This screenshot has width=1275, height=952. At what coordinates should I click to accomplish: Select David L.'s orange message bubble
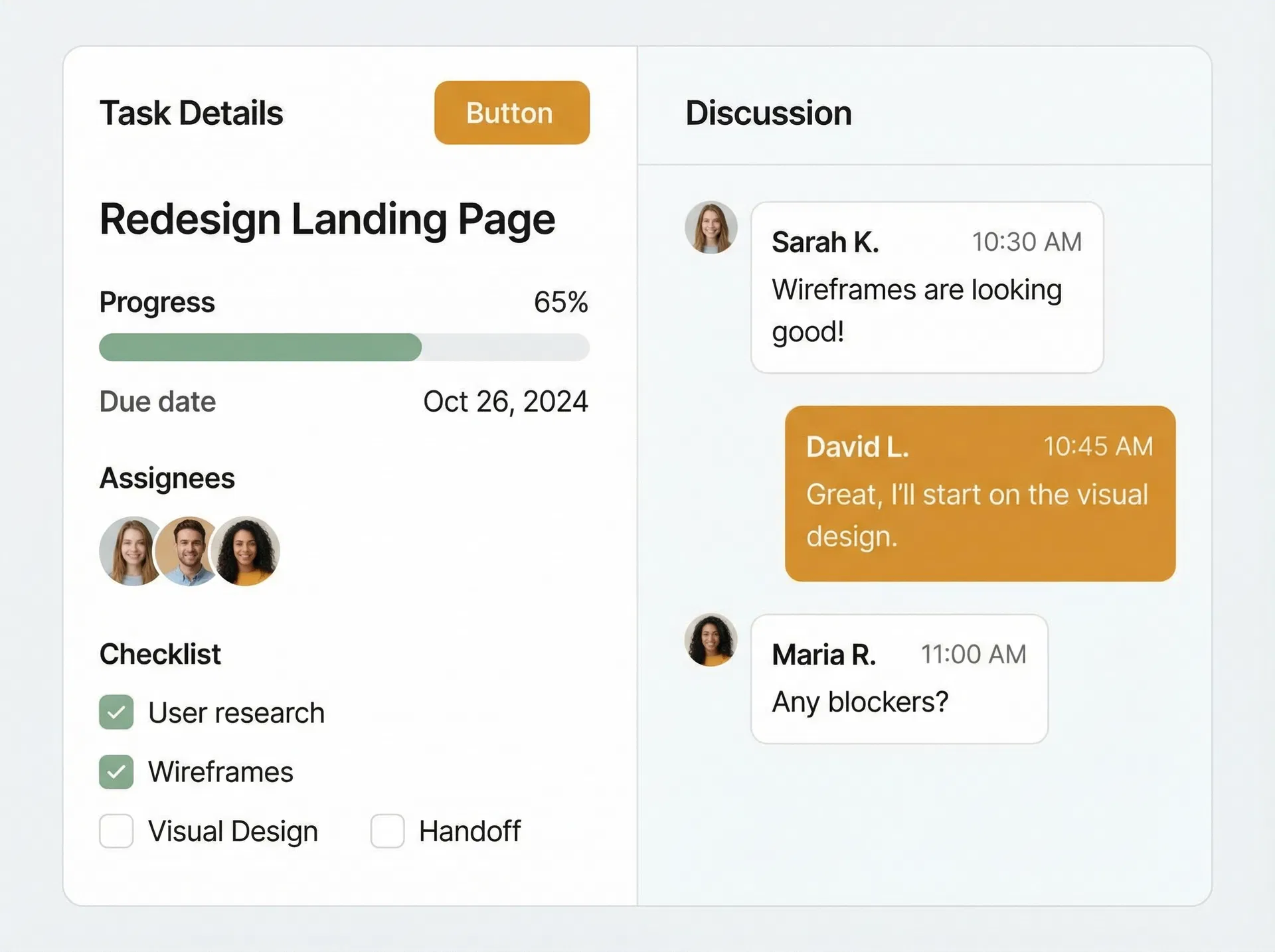coord(979,493)
